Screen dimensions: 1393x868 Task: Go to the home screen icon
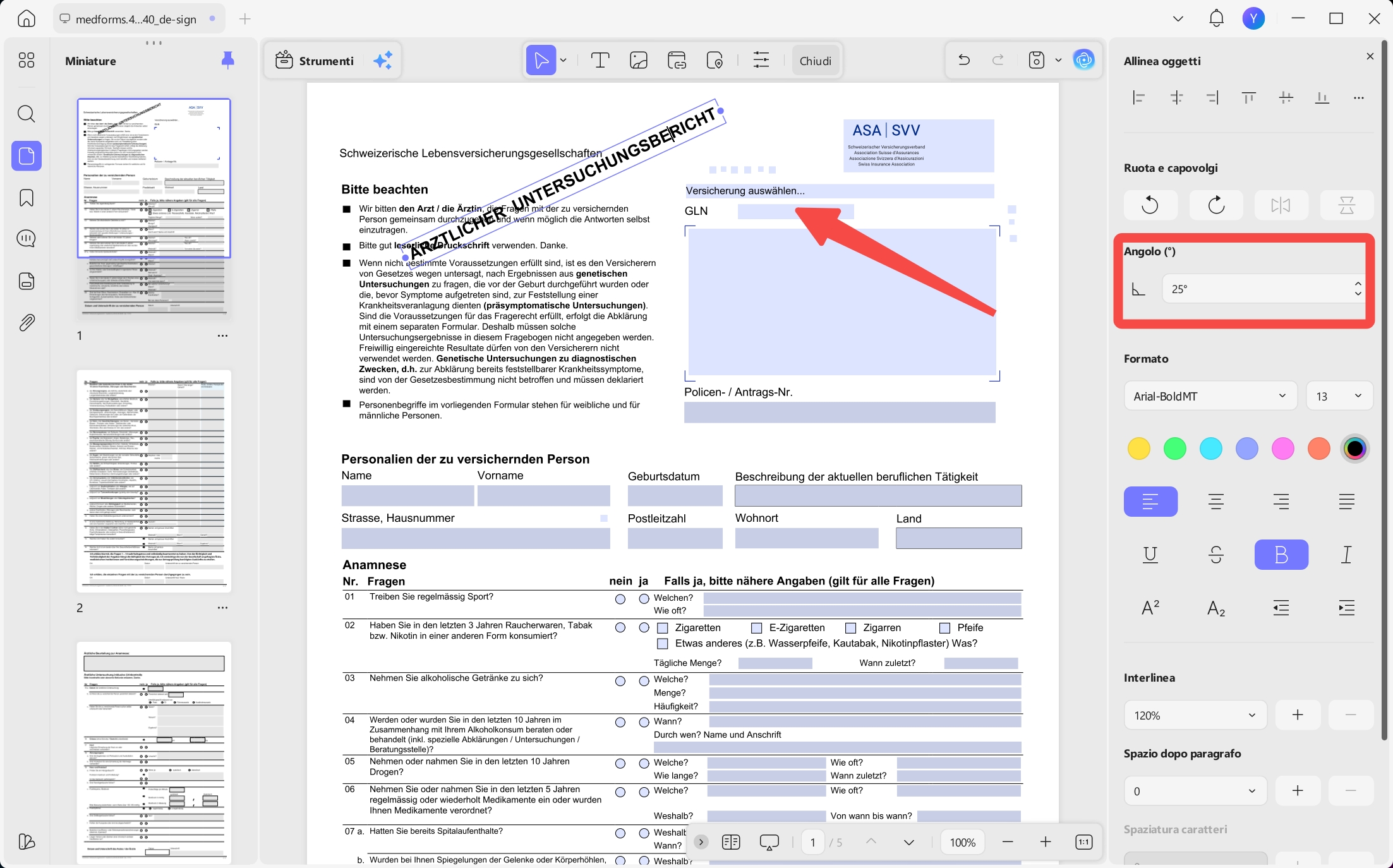27,19
